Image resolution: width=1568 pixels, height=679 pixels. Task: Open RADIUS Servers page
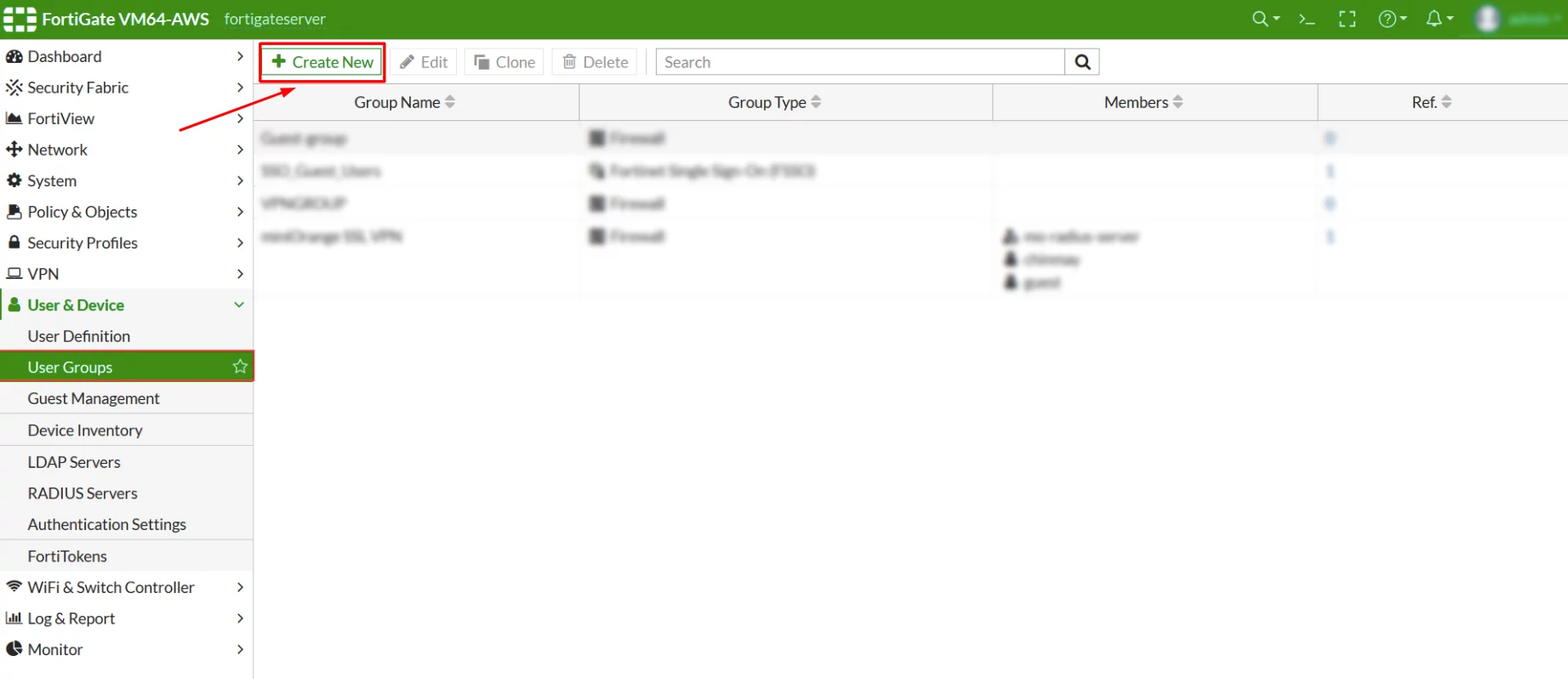[x=126, y=494]
